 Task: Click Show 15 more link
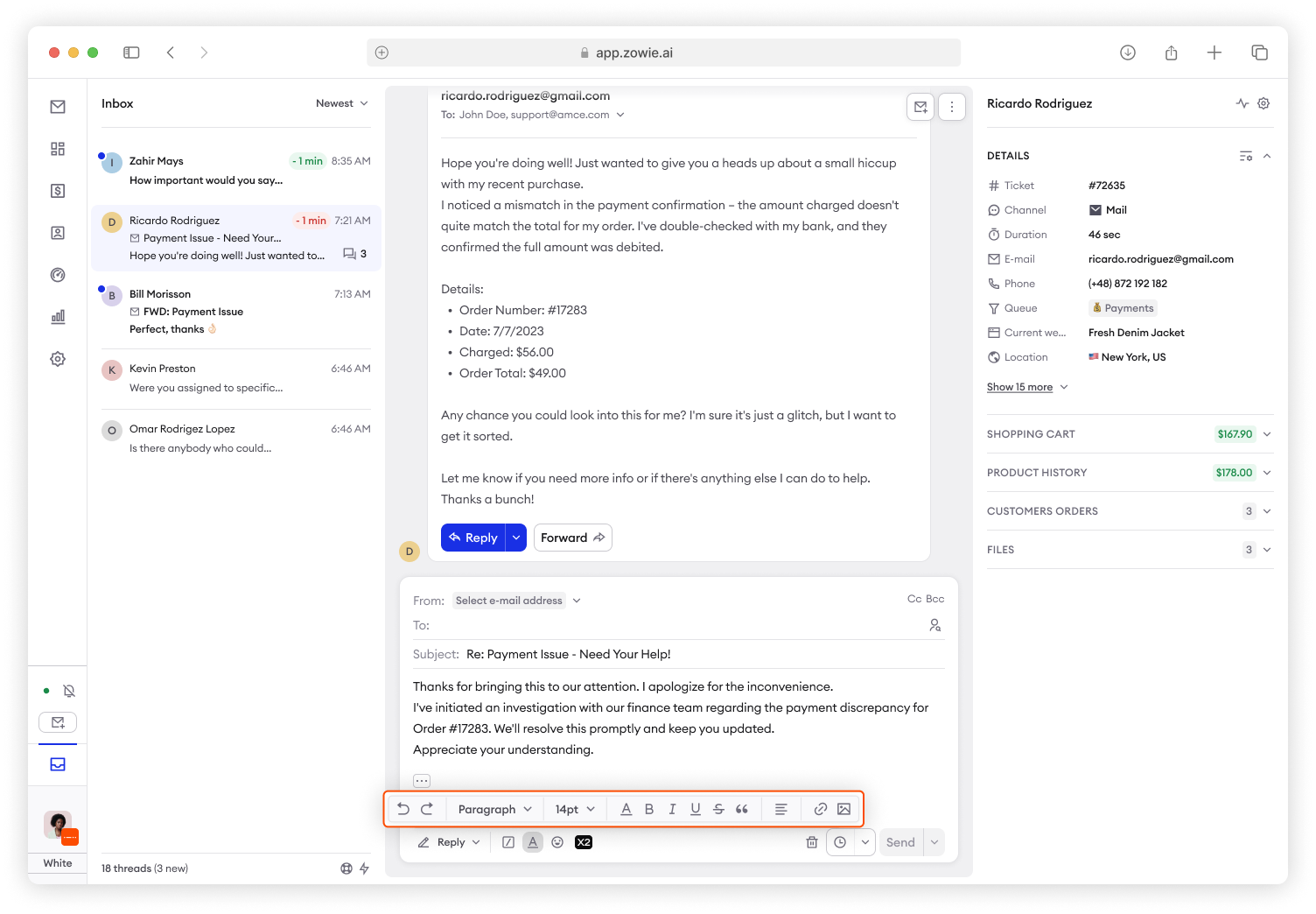[1019, 387]
